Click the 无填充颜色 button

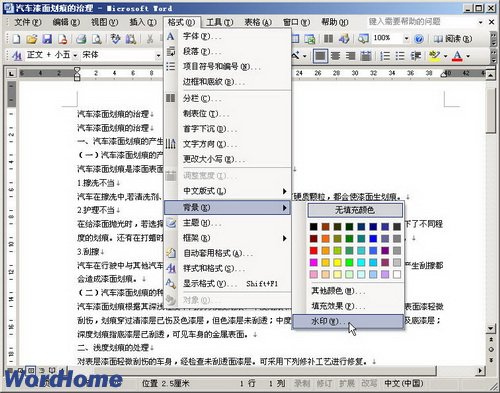[355, 210]
